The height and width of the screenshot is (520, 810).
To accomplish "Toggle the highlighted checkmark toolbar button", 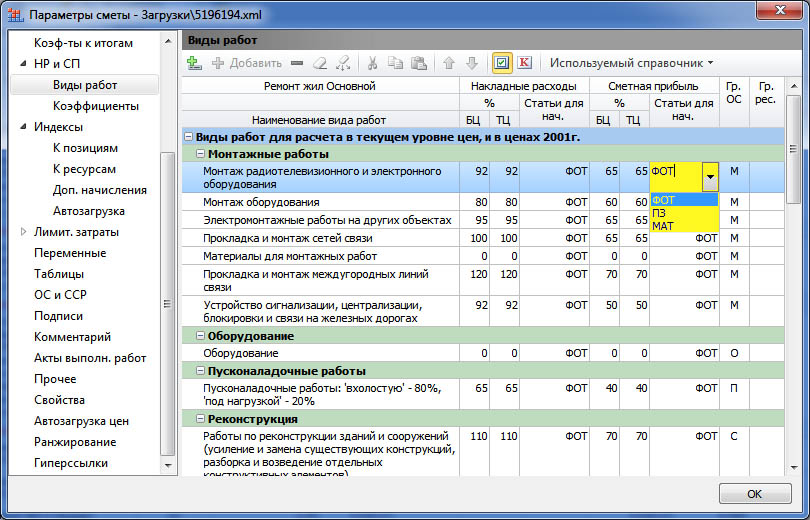I will point(502,63).
